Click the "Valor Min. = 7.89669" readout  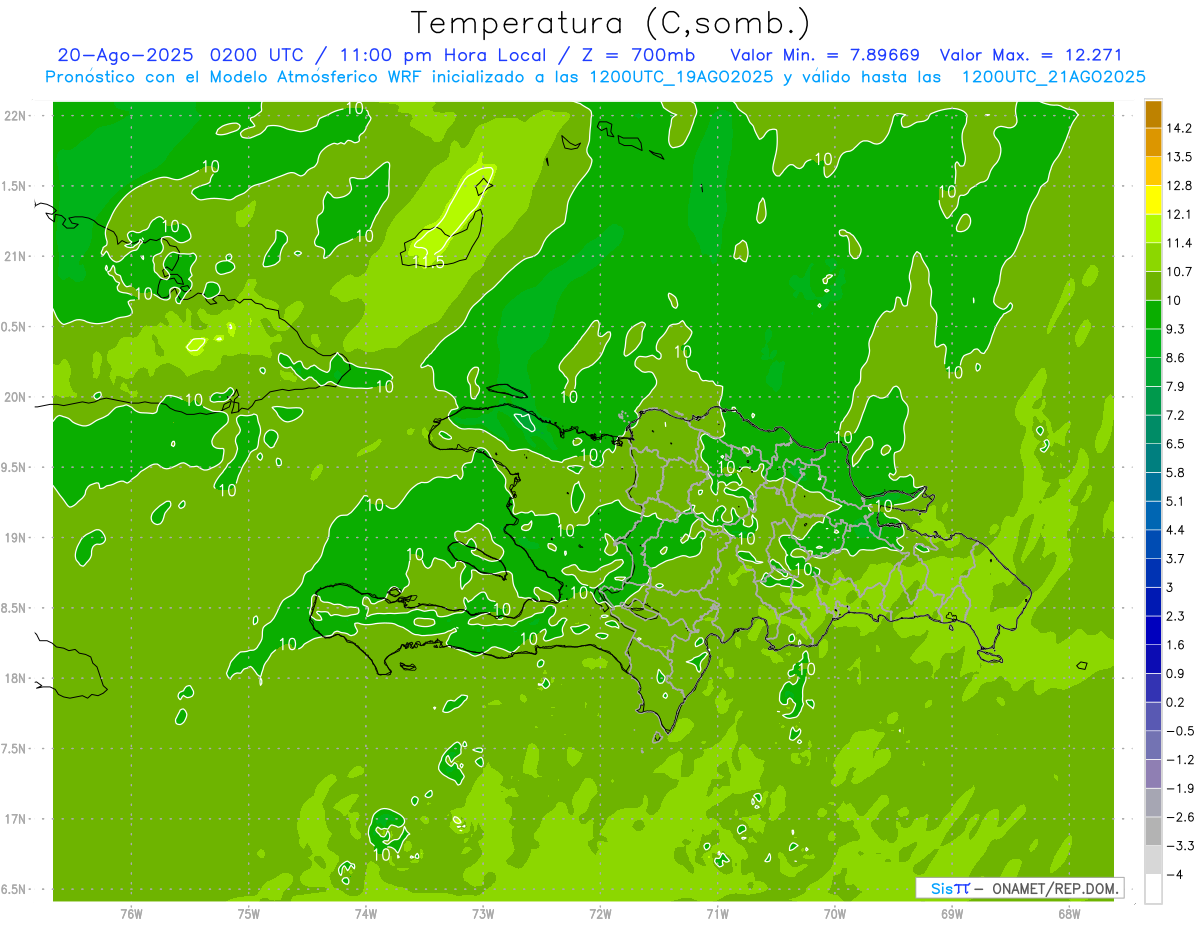(825, 54)
